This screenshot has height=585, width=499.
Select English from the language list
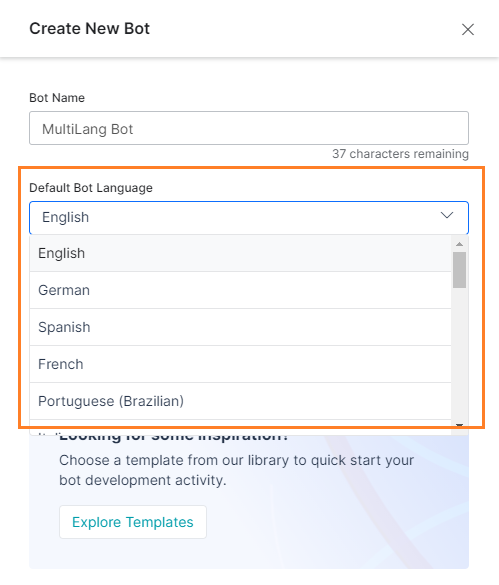pos(240,253)
